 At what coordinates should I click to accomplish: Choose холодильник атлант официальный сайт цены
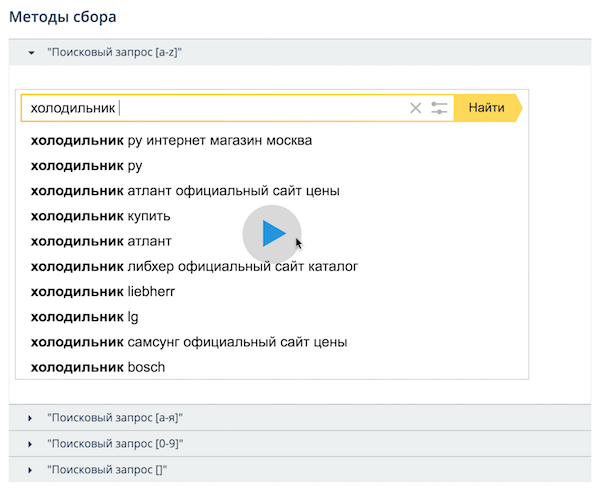coord(185,190)
